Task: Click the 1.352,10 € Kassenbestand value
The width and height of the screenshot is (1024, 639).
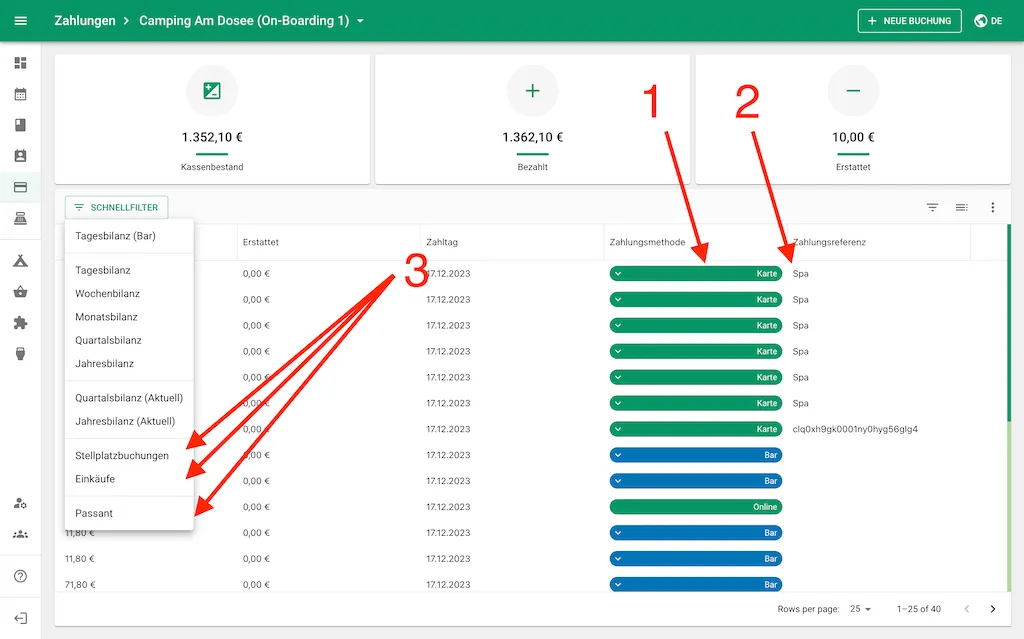Action: click(212, 137)
